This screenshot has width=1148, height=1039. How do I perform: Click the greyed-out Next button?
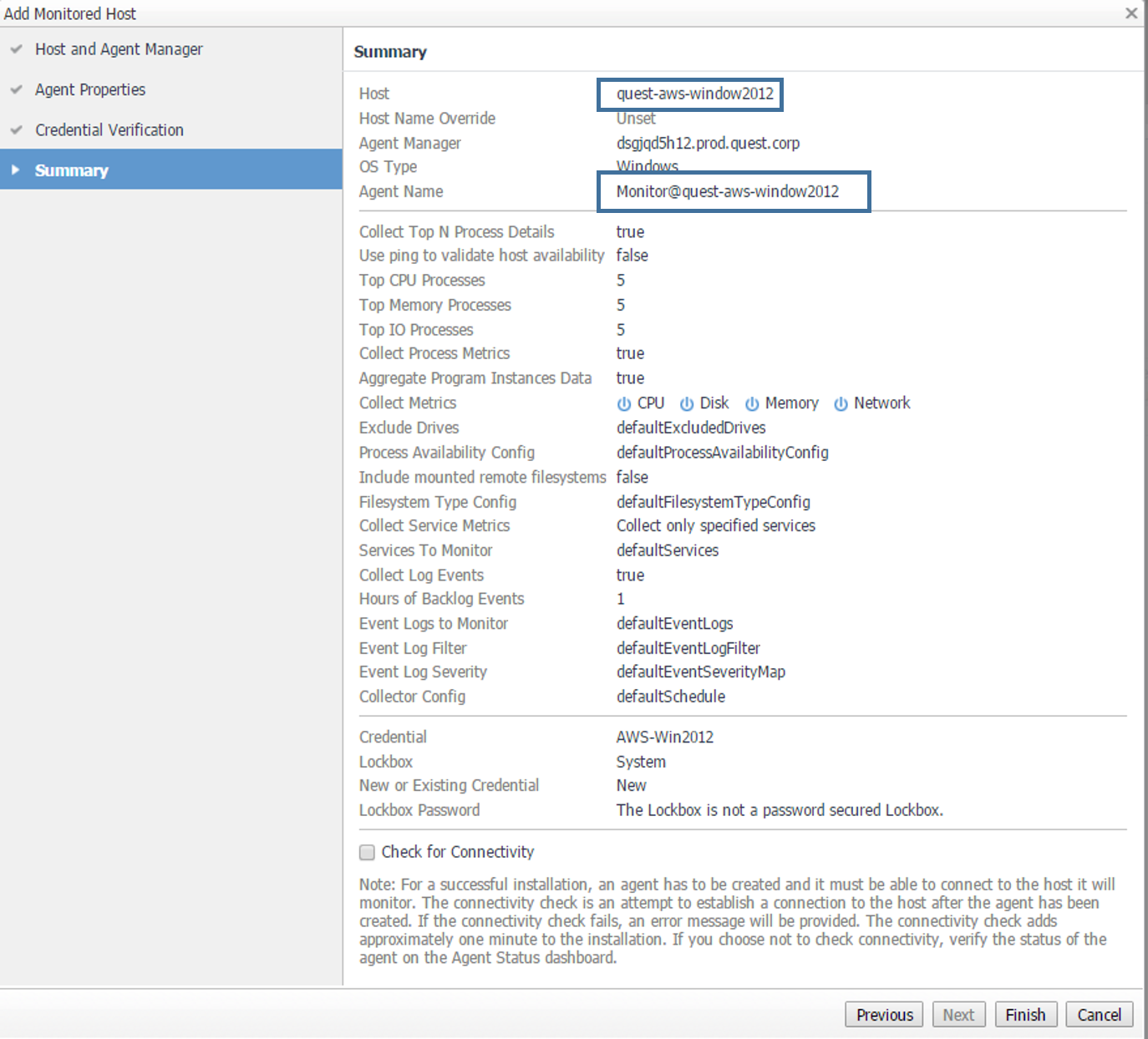[958, 1015]
